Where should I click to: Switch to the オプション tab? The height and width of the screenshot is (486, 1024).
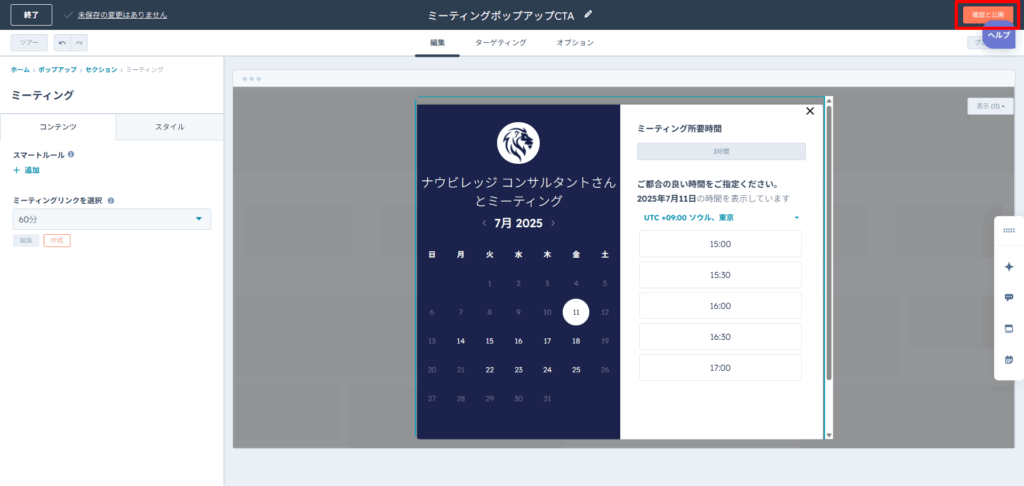coord(575,42)
